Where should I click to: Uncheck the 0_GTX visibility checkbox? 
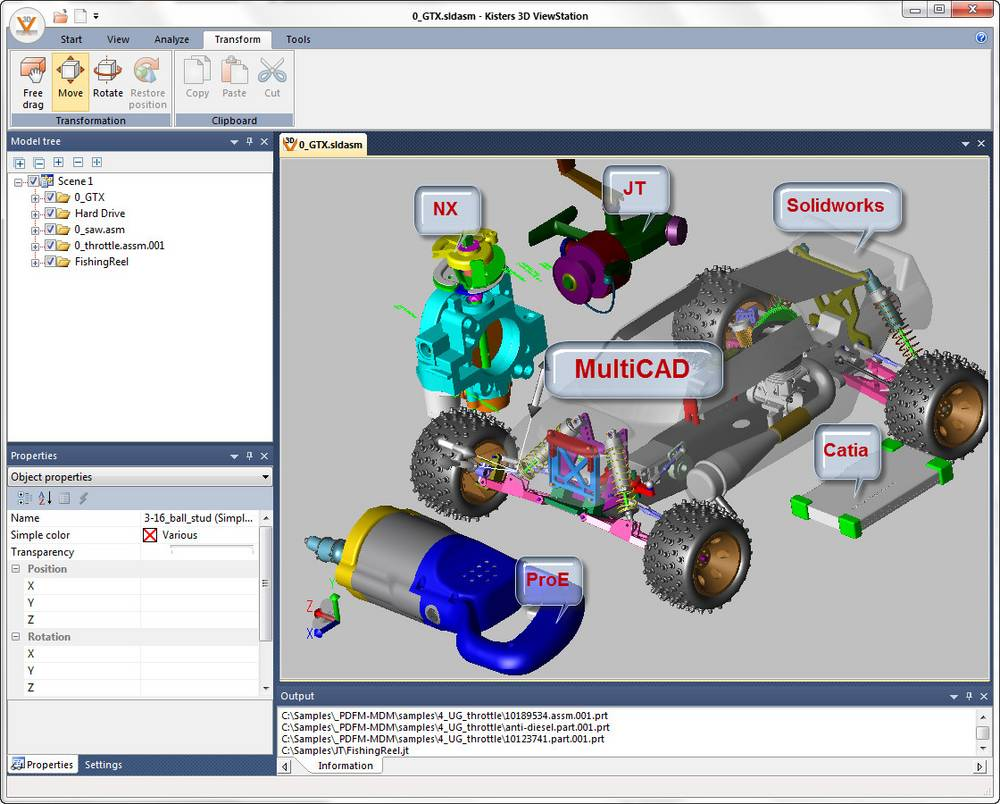coord(51,198)
